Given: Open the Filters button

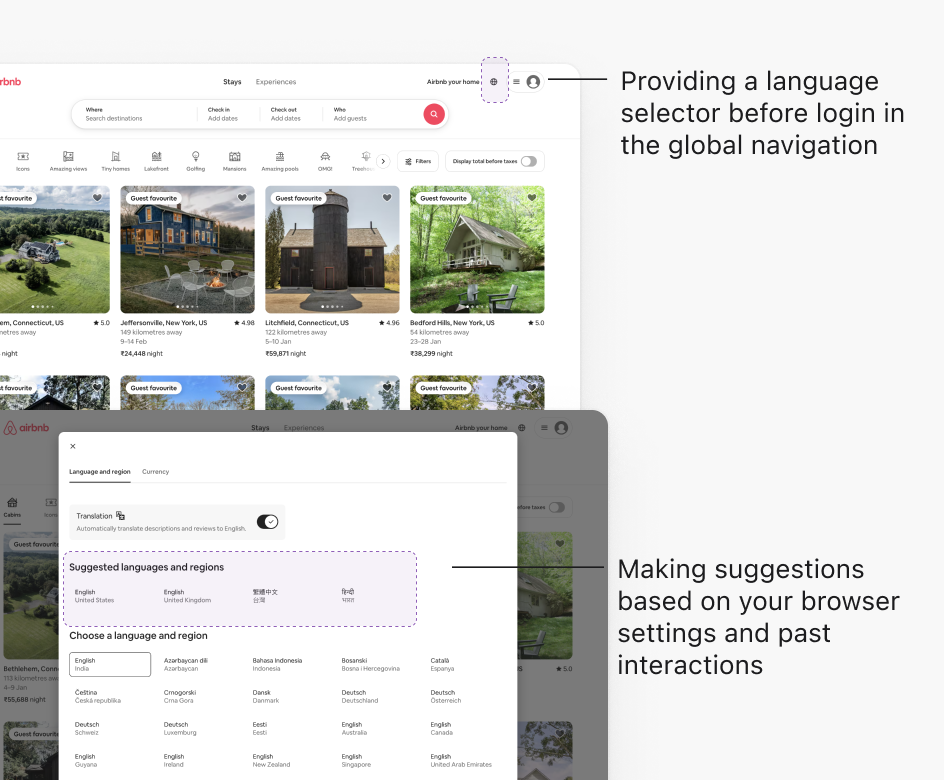Looking at the screenshot, I should [418, 161].
